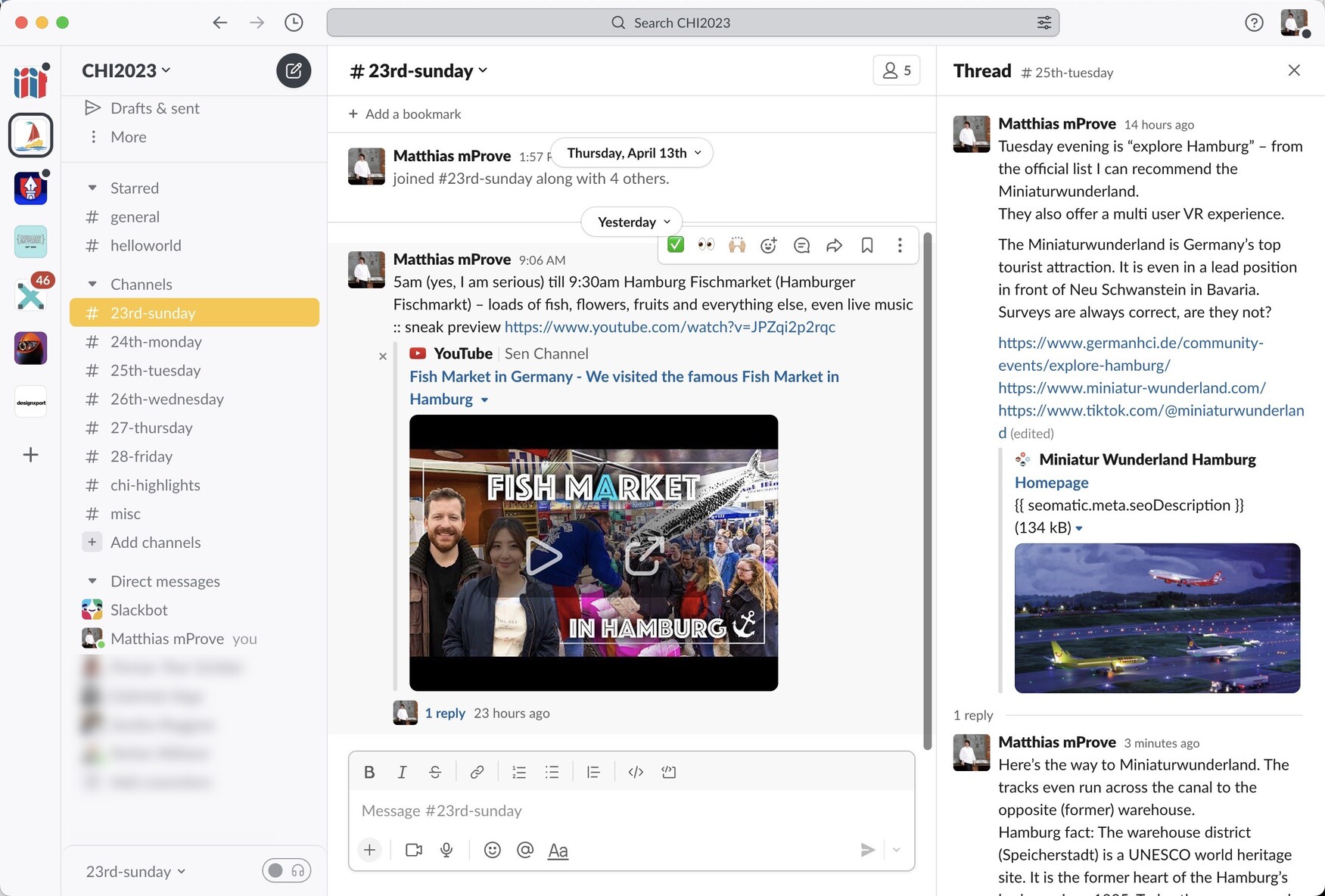Click Add a bookmark
Viewport: 1325px width, 896px height.
point(405,114)
